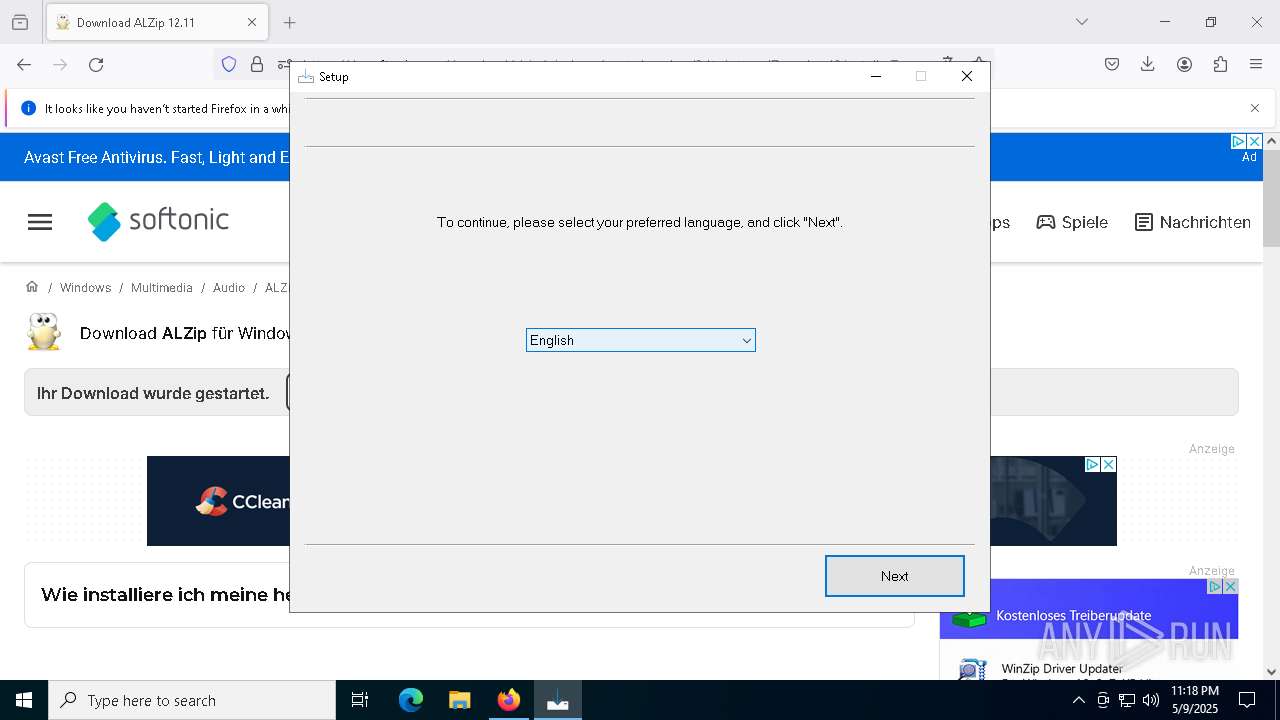Dismiss the Firefox notification bar

[1255, 108]
